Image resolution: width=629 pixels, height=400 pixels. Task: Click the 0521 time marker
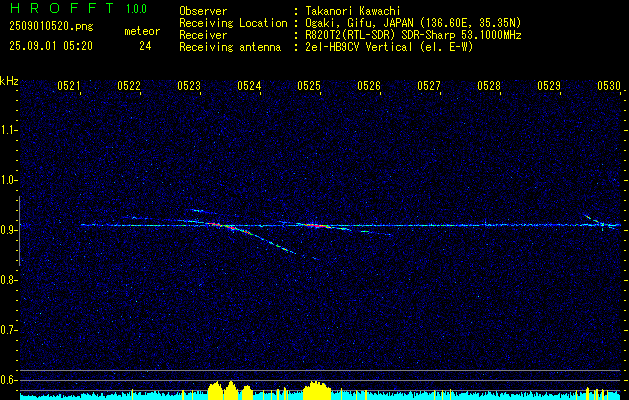(x=69, y=86)
